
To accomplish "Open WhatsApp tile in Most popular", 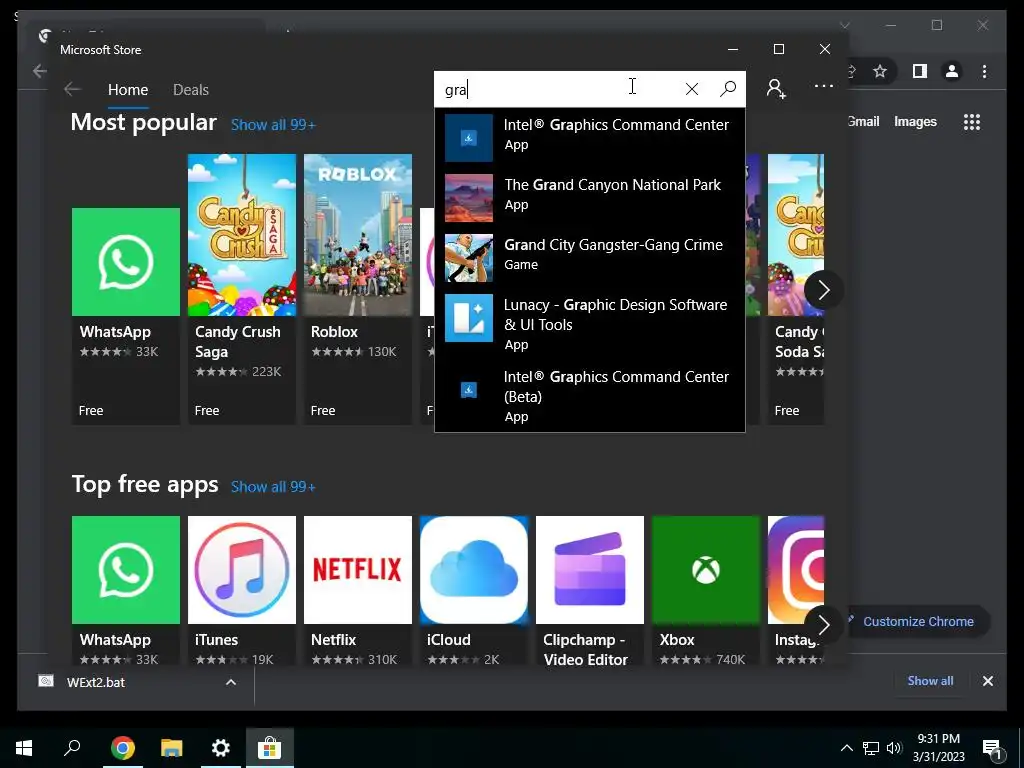I will [126, 316].
